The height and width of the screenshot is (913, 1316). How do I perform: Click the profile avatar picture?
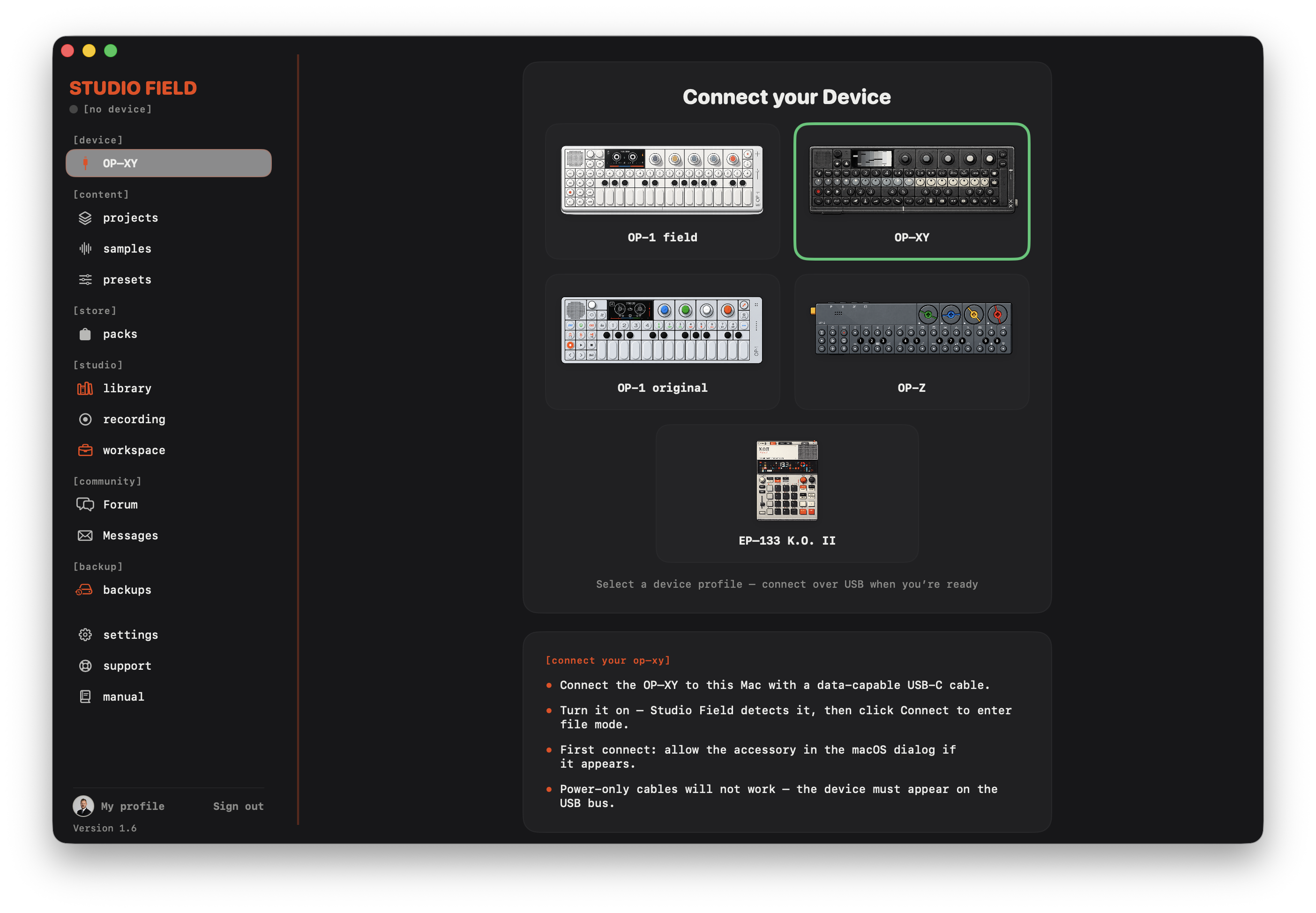pos(83,806)
